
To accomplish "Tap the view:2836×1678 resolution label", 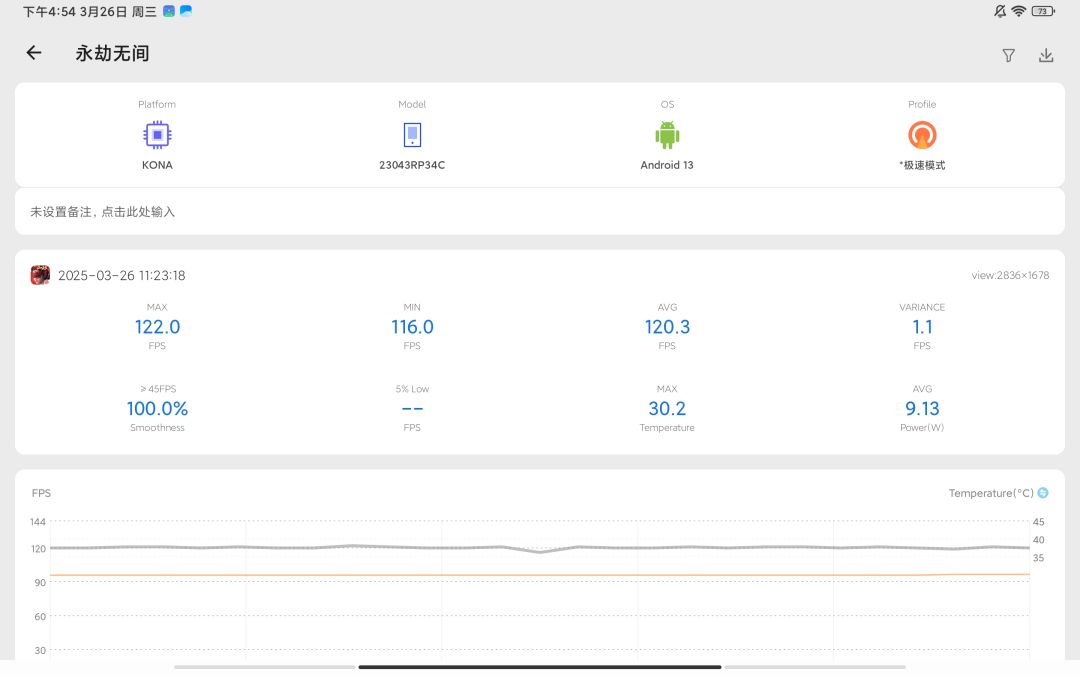I will tap(1010, 276).
